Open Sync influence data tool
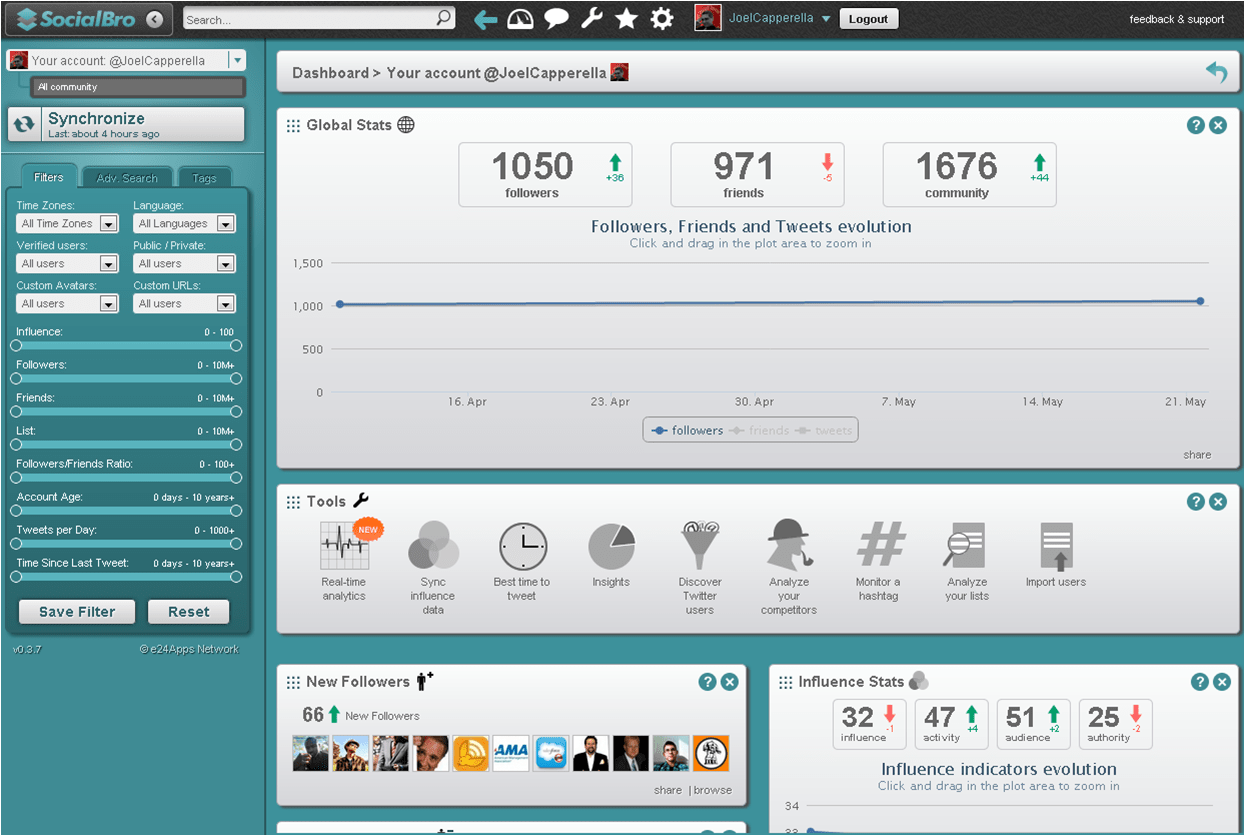 point(433,568)
